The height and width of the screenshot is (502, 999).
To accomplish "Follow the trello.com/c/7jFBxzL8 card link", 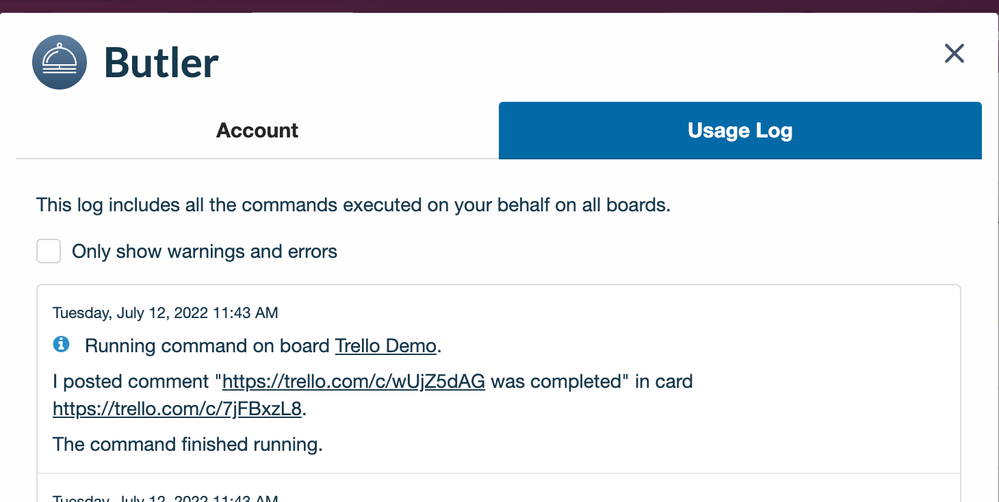I will click(x=177, y=408).
